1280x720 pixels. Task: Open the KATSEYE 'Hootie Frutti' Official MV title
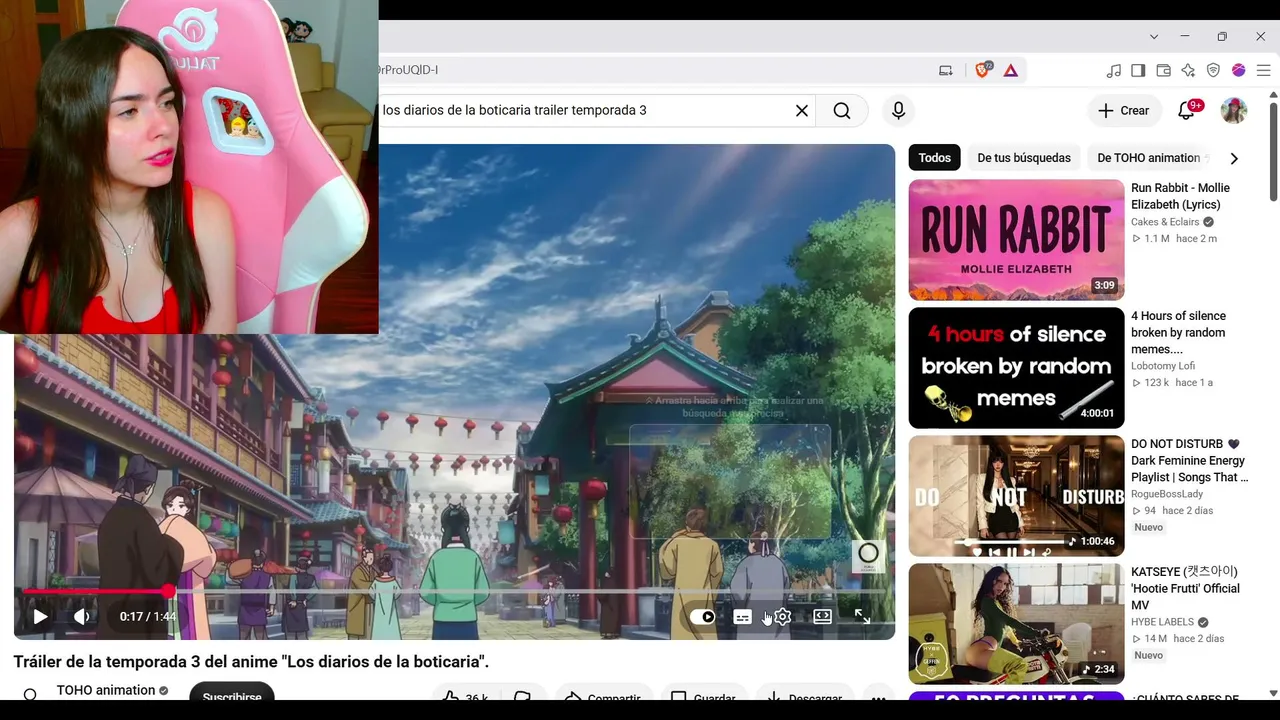tap(1185, 589)
